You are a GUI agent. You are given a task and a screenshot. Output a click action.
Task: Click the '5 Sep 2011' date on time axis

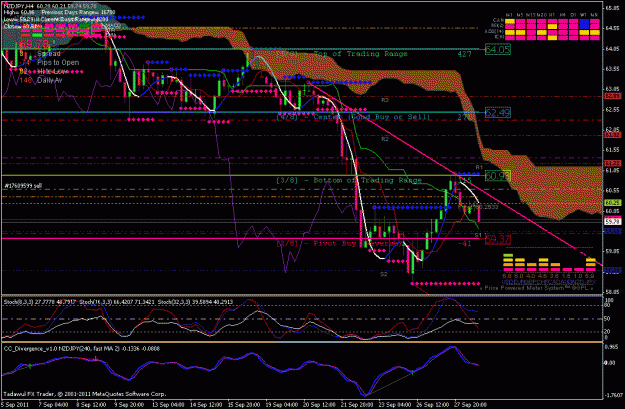(x=14, y=405)
